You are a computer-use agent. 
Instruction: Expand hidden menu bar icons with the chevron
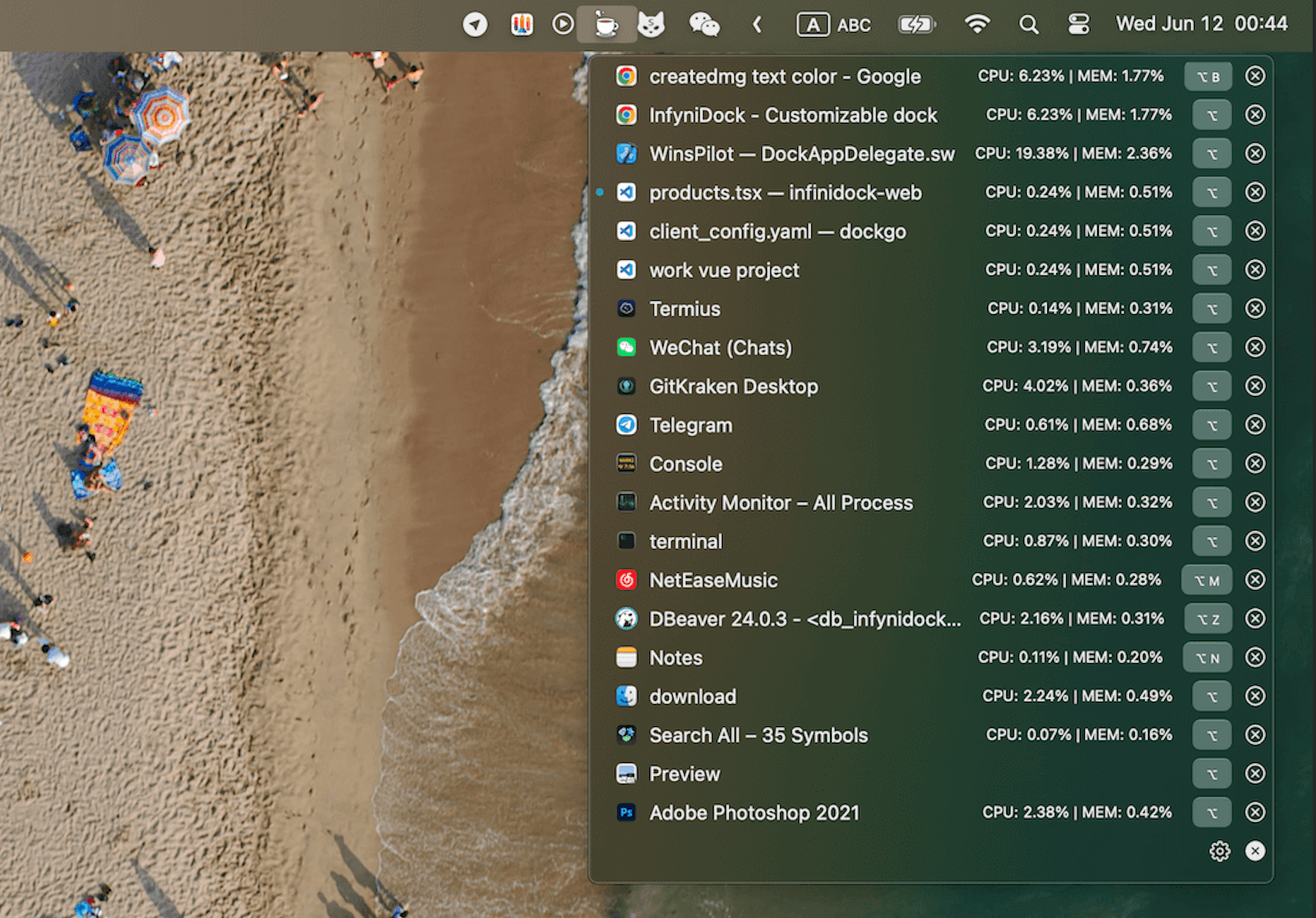[758, 24]
